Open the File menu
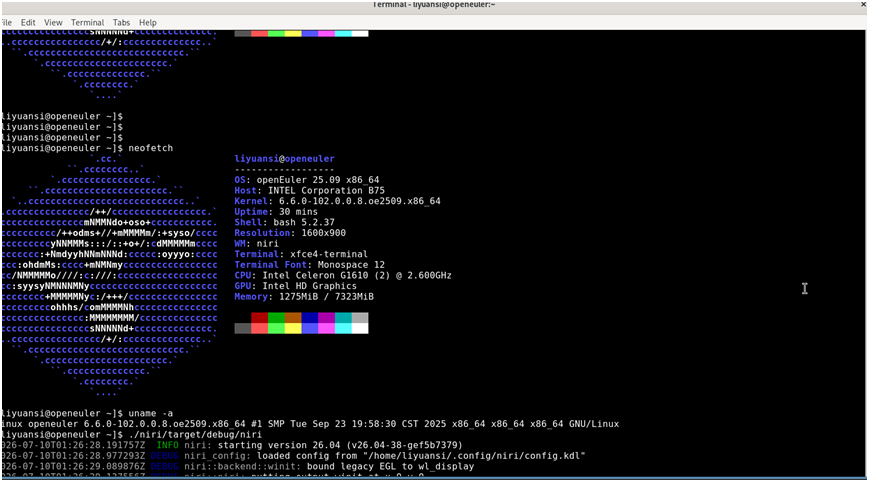The image size is (869, 482). pos(7,23)
